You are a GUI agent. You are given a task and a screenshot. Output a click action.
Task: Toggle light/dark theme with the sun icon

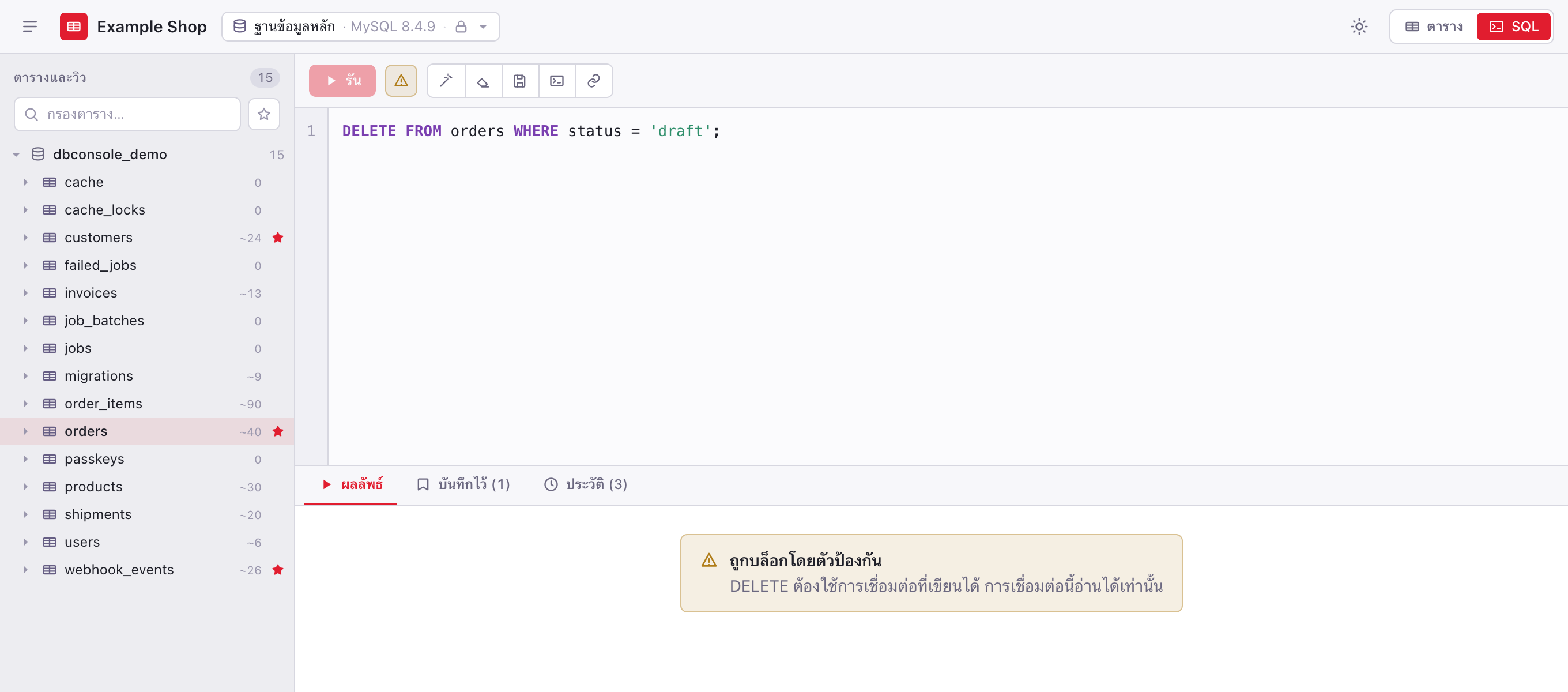pos(1359,27)
